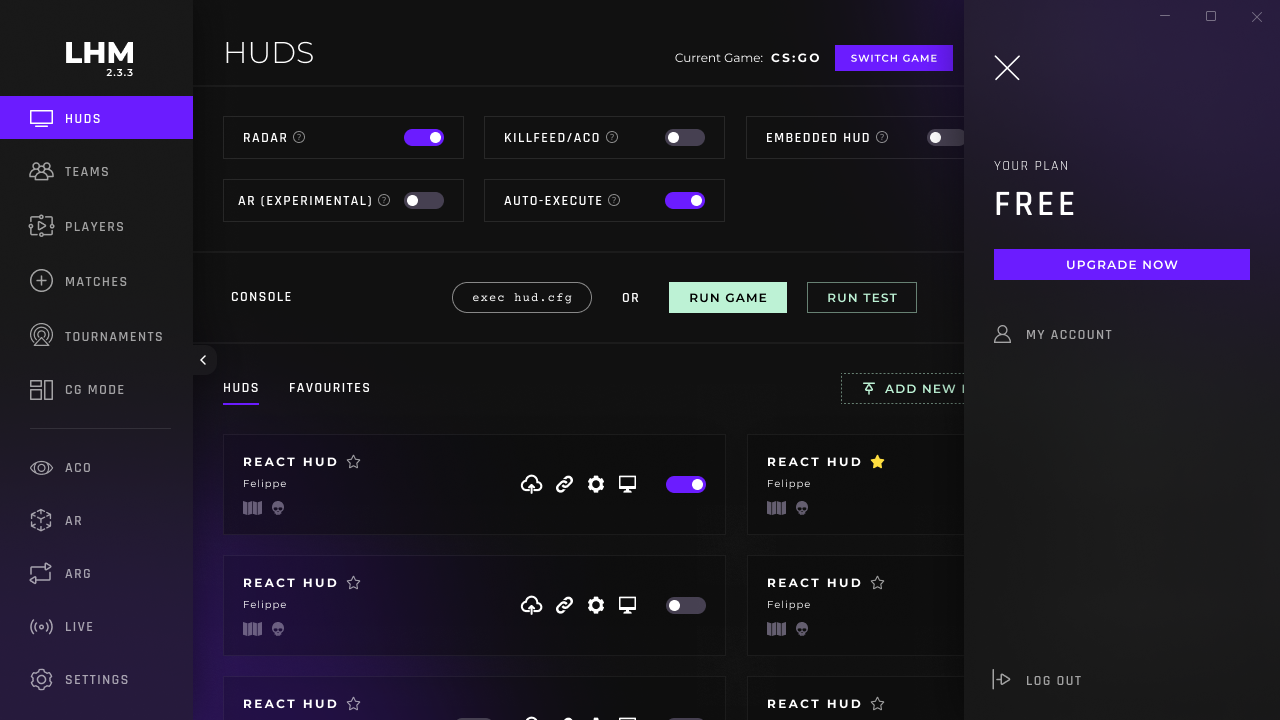1280x720 pixels.
Task: Click the Run Game button
Action: click(728, 298)
